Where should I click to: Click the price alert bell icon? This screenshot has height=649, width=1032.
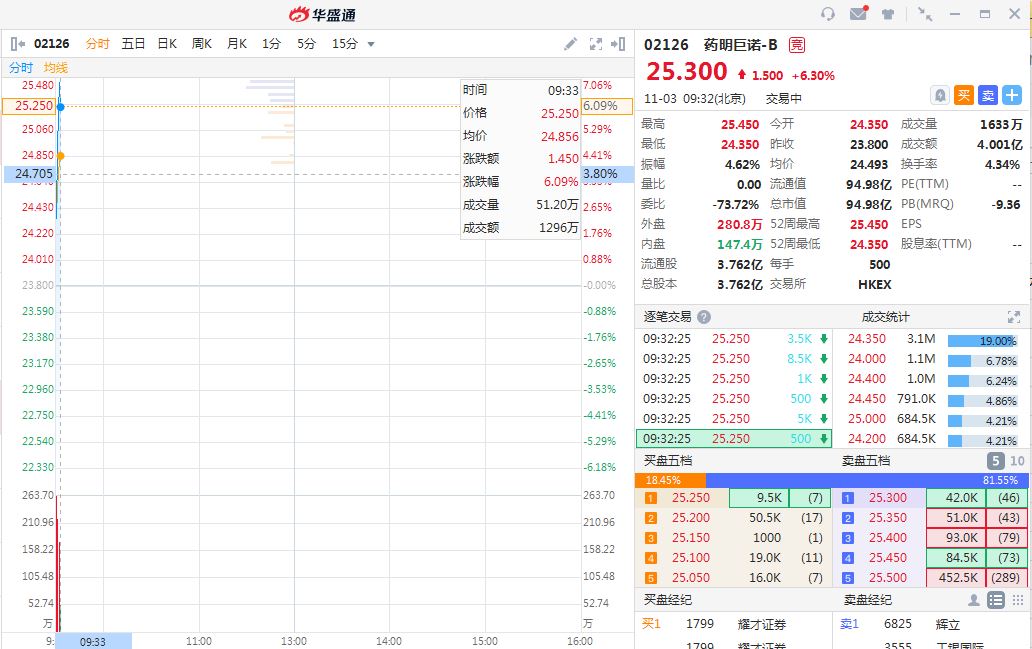point(940,95)
